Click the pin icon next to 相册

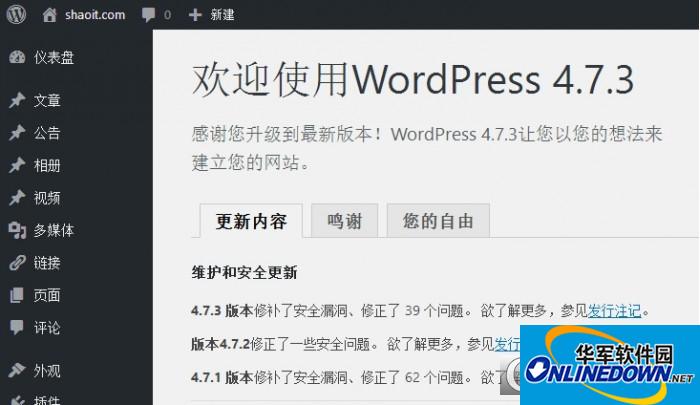pyautogui.click(x=17, y=165)
